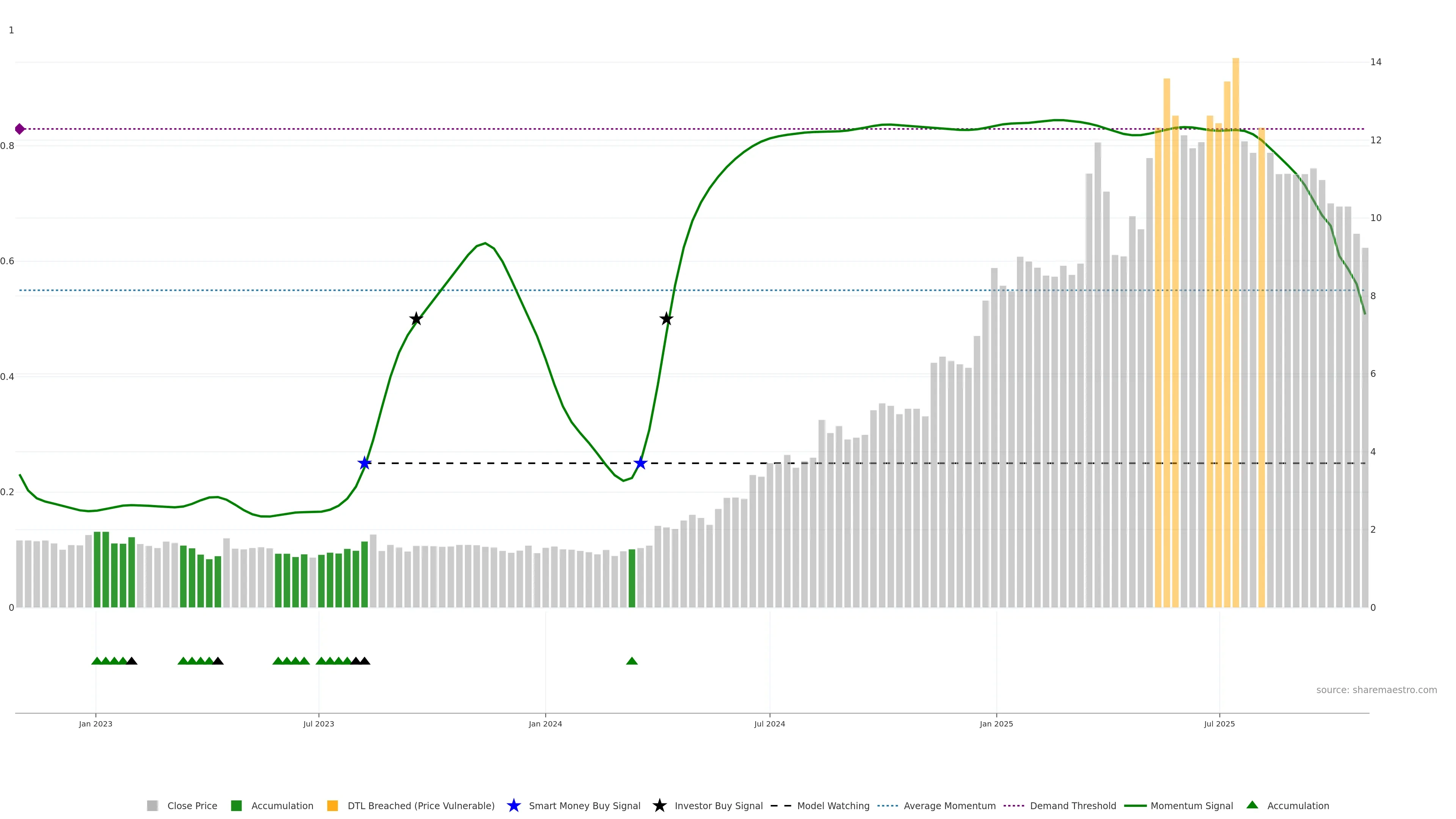
Task: Click the blue Smart Money star legend icon
Action: (x=513, y=805)
